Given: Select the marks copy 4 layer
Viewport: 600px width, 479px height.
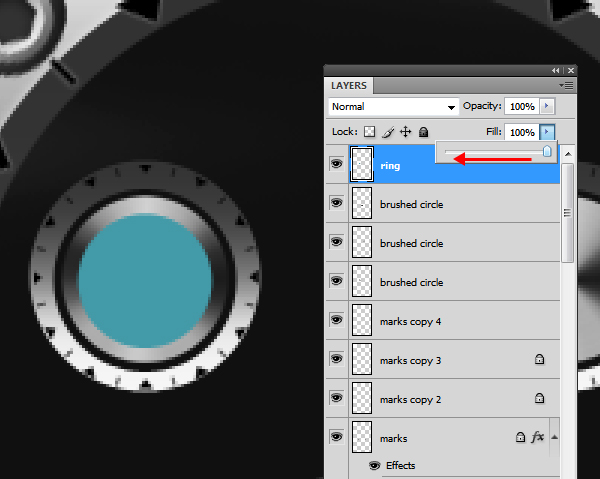Looking at the screenshot, I should [x=443, y=320].
